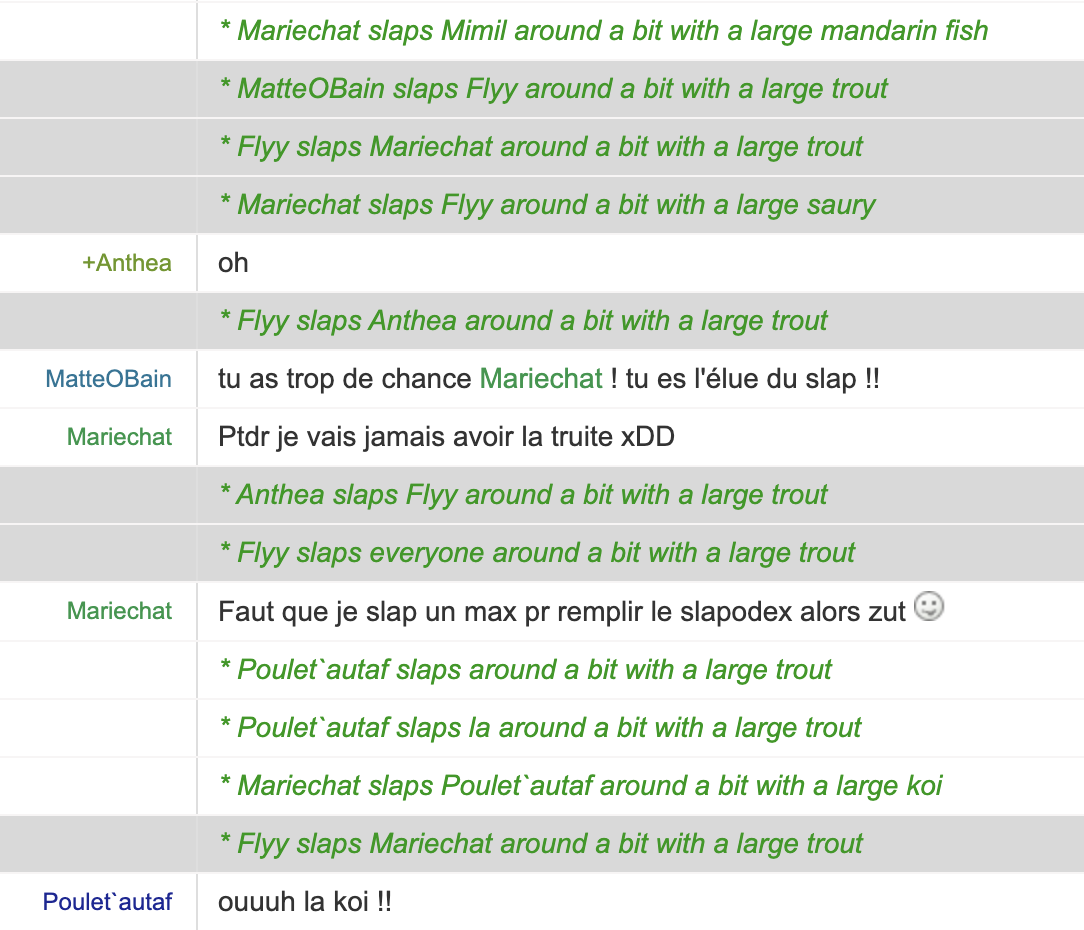
Task: Click Mariechat nickname beside the "Faut que" message
Action: point(119,611)
